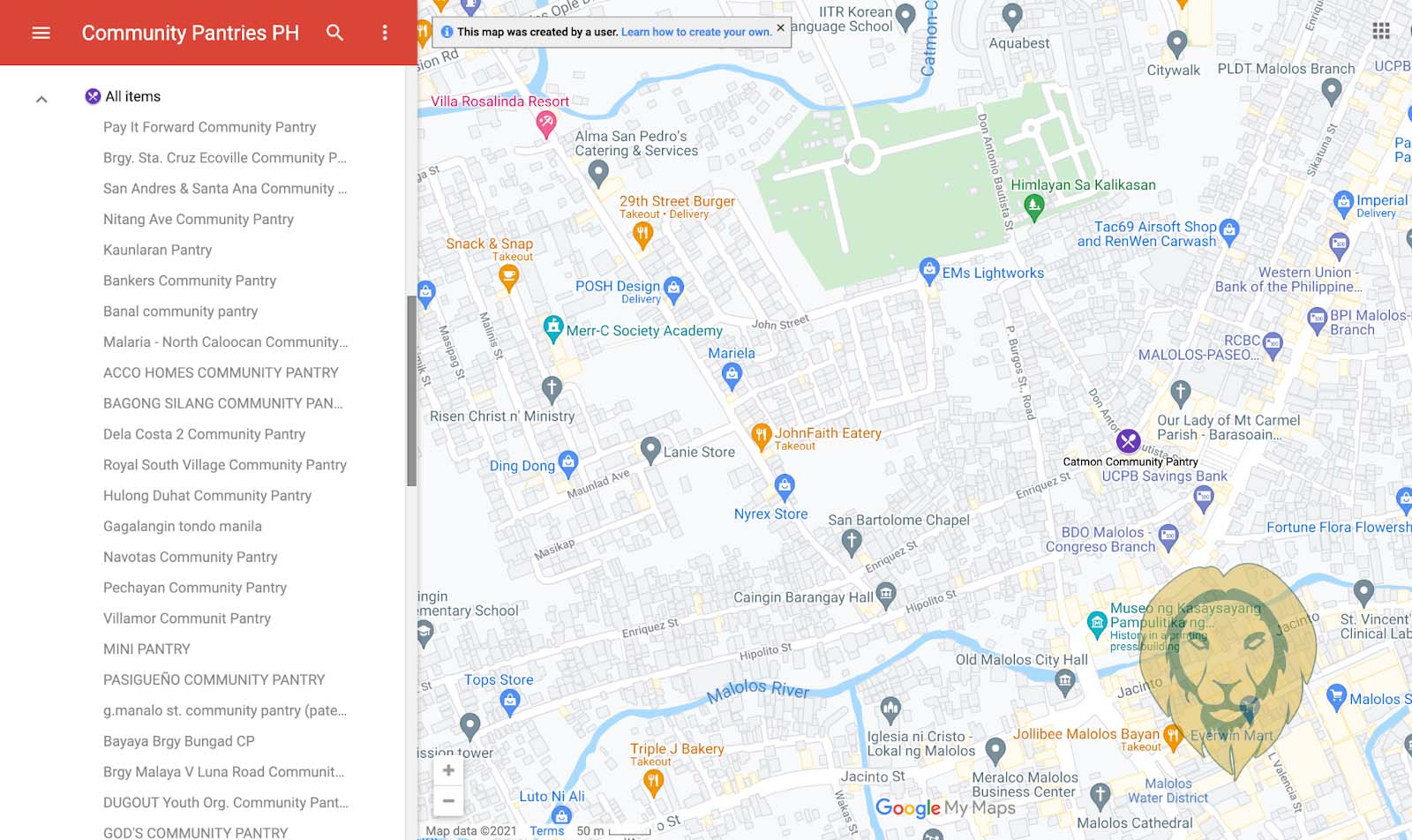This screenshot has width=1412, height=840.
Task: Click the Nyrex Store shop pin
Action: pyautogui.click(x=785, y=487)
